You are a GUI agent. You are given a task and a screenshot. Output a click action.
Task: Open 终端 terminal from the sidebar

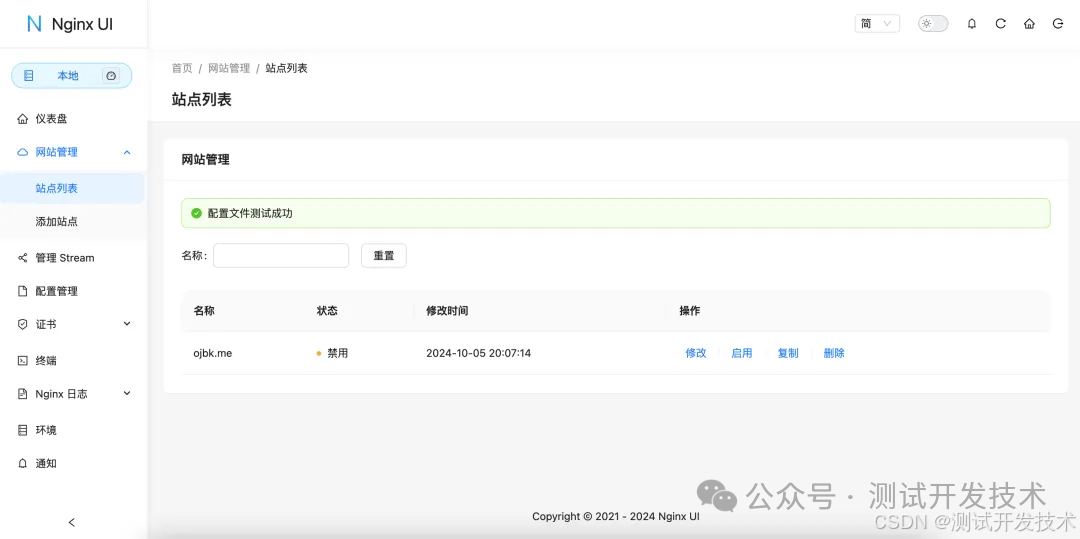(46, 360)
